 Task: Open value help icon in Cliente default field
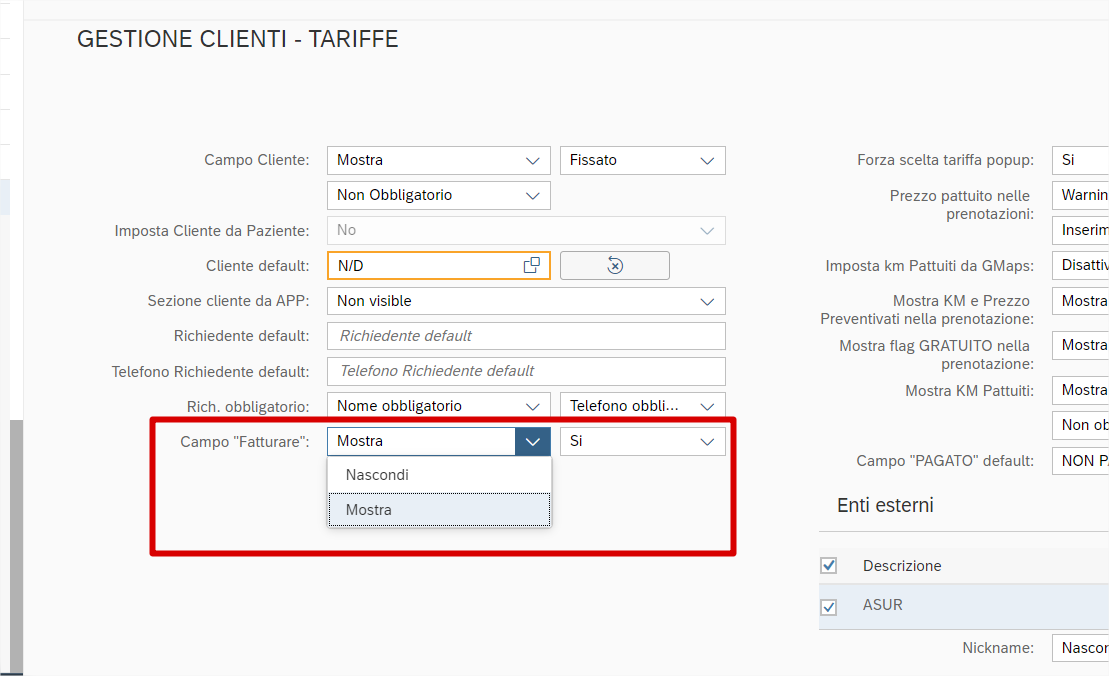(532, 265)
